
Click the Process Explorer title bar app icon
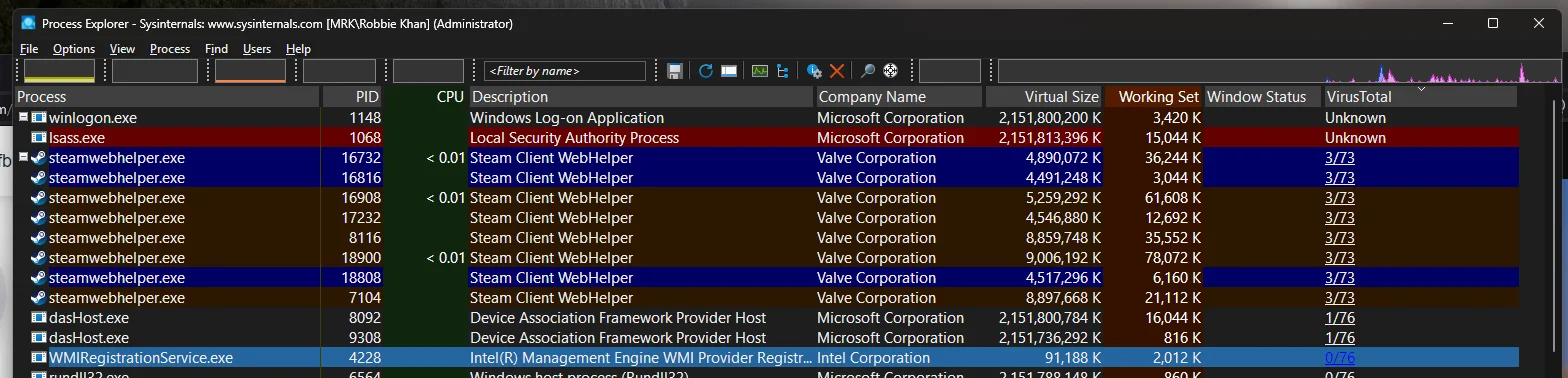tap(28, 23)
